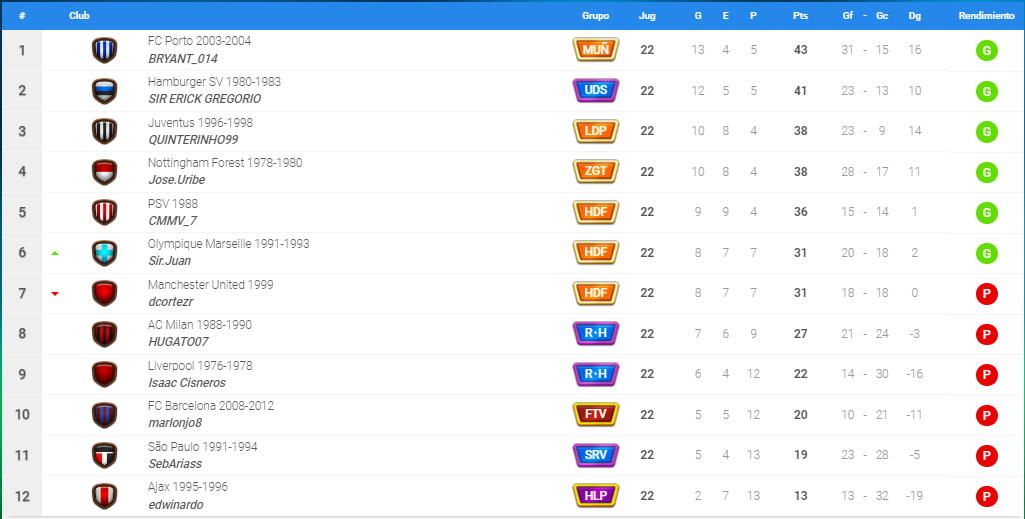Open manager profile SIR ERICK GREGORIO

(x=205, y=99)
